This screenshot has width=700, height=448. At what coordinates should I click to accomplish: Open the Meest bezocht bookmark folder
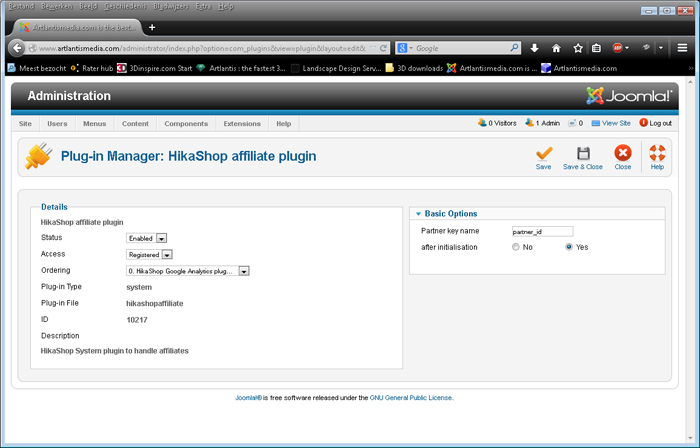[37, 68]
